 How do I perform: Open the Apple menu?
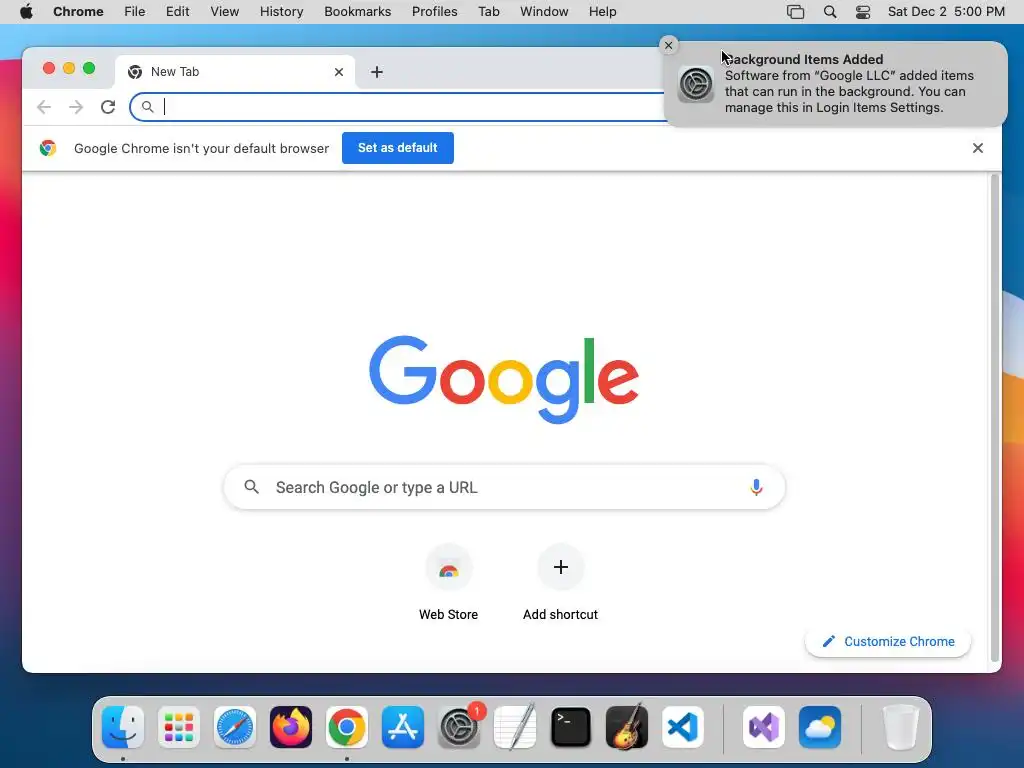[26, 12]
